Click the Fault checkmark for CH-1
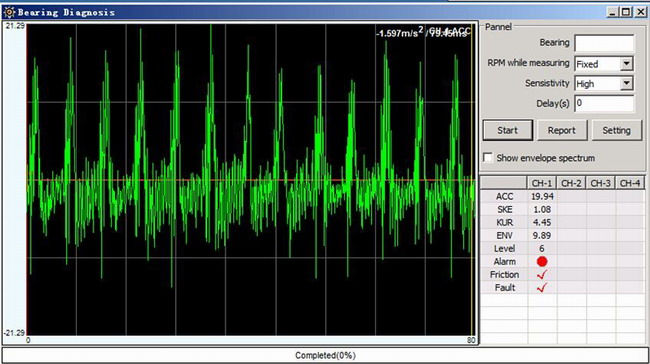 click(542, 287)
